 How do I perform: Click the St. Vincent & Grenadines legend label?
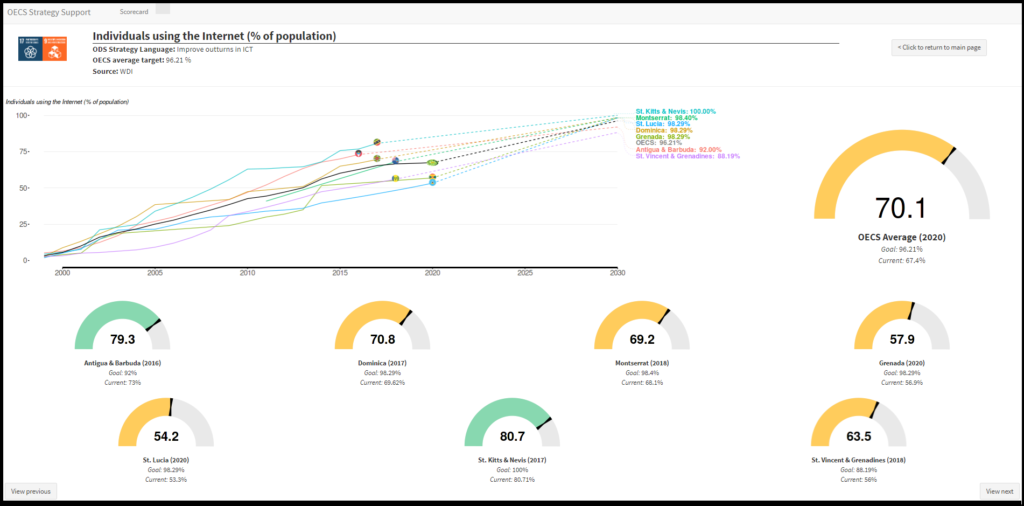pyautogui.click(x=687, y=156)
